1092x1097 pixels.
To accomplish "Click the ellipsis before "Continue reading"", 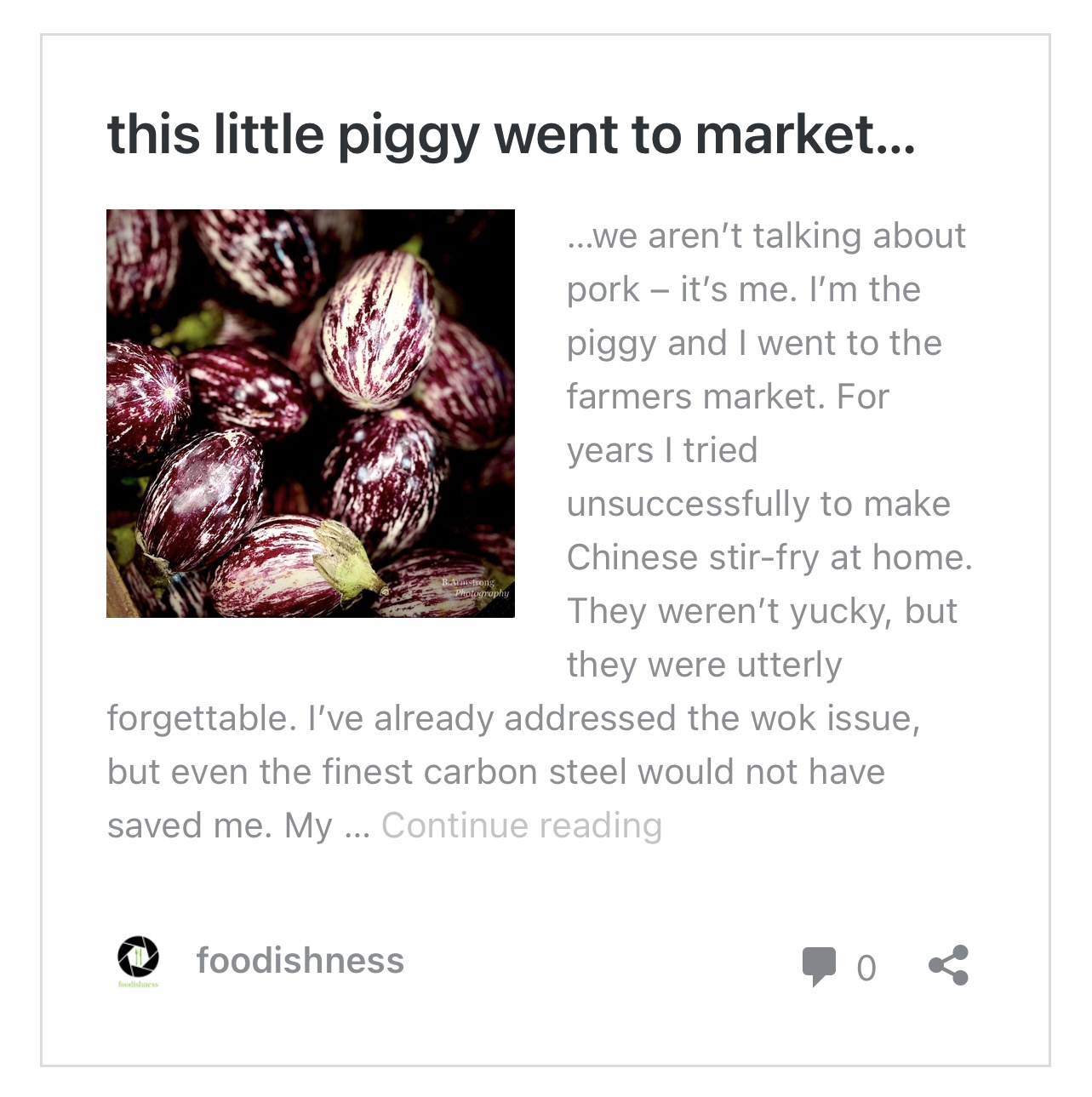I will (357, 827).
